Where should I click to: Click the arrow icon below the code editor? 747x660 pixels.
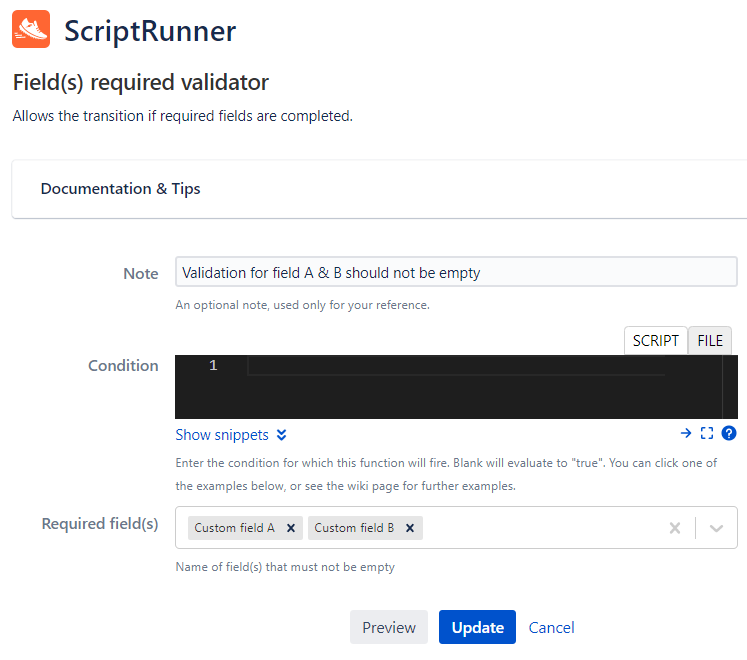point(686,433)
